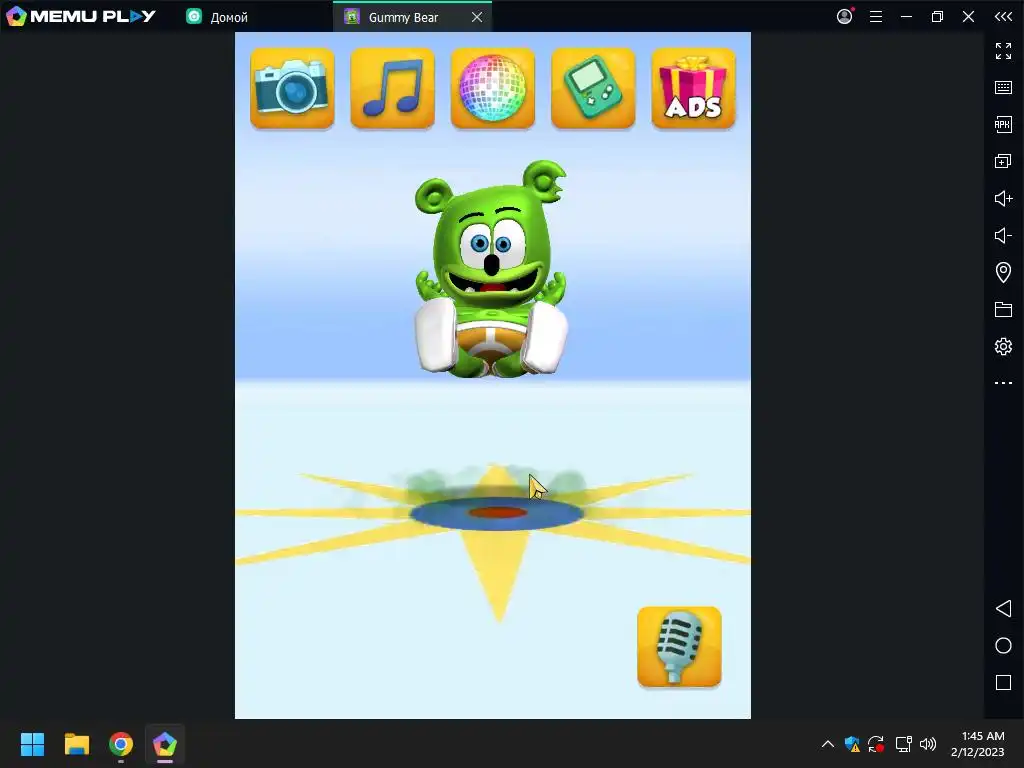This screenshot has width=1024, height=768.
Task: Open the MEmu hamburger menu
Action: point(876,16)
